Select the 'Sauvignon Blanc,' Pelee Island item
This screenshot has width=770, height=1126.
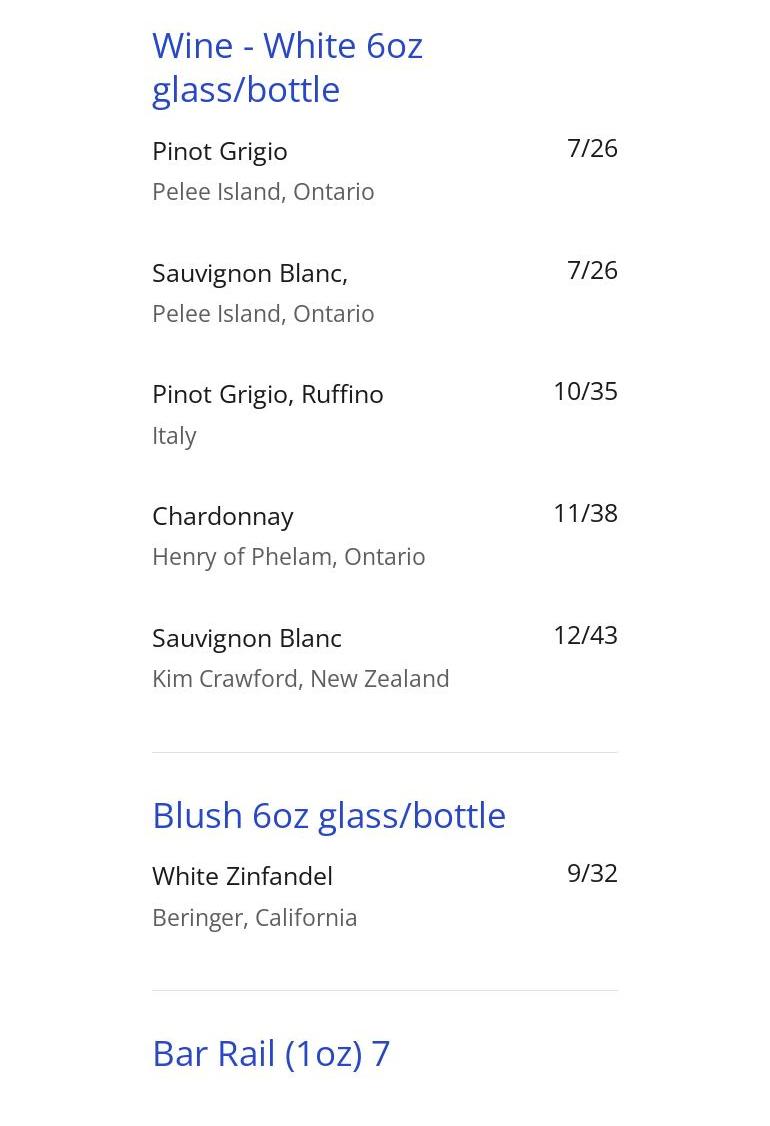click(x=250, y=273)
